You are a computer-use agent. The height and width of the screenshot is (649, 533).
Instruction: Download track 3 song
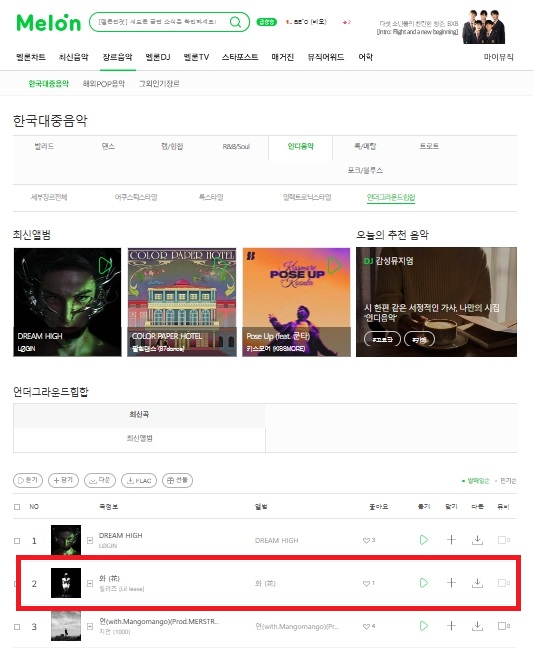[477, 626]
